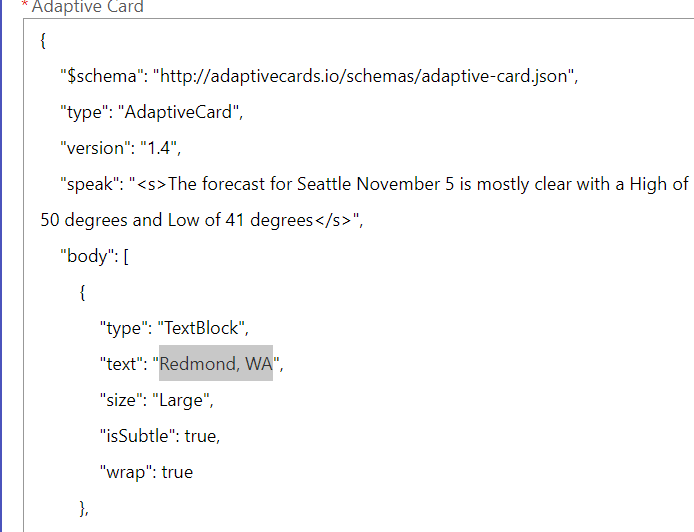This screenshot has width=694, height=532.
Task: Click the "wrap" key name
Action: click(123, 472)
